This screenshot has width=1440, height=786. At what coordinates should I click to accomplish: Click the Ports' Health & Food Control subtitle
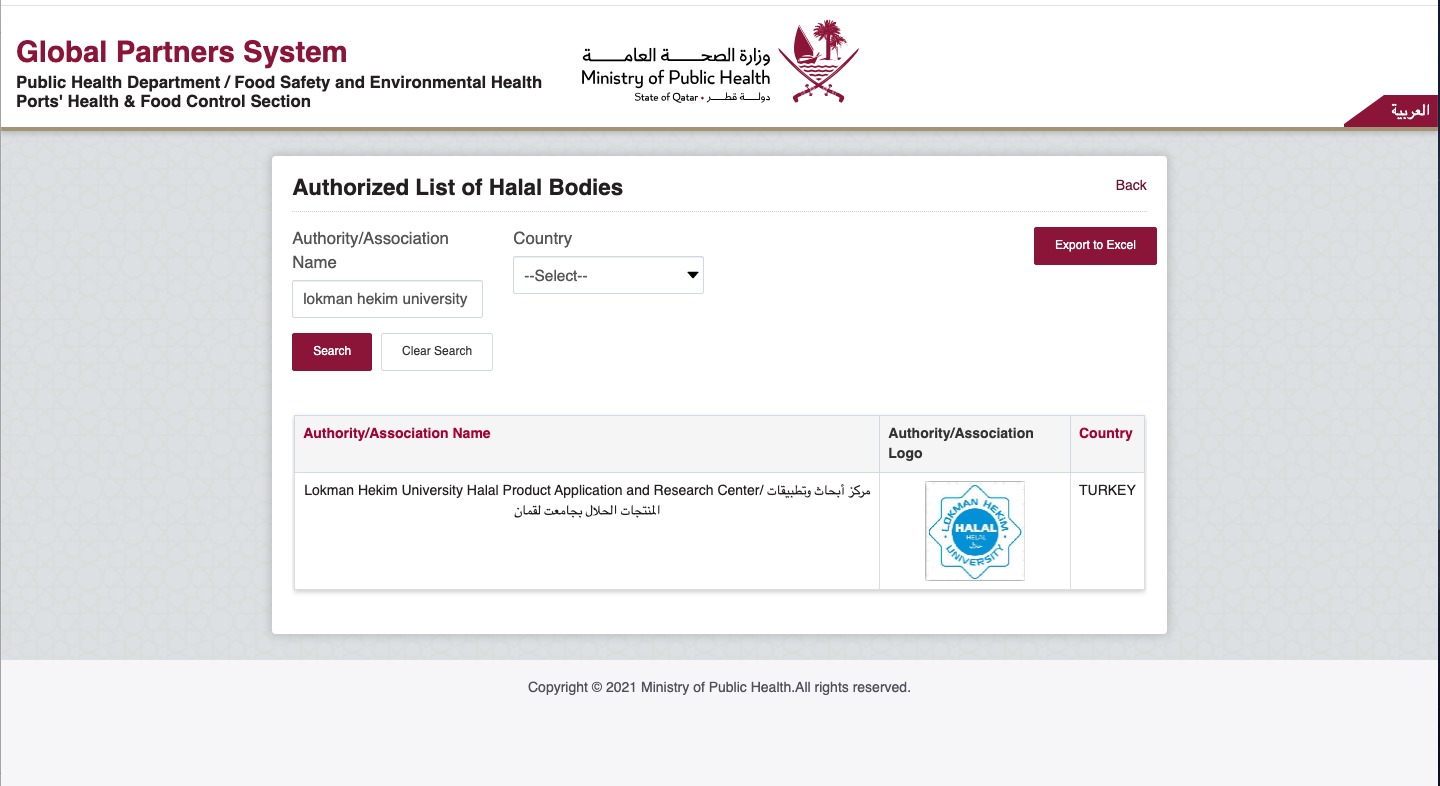(164, 101)
